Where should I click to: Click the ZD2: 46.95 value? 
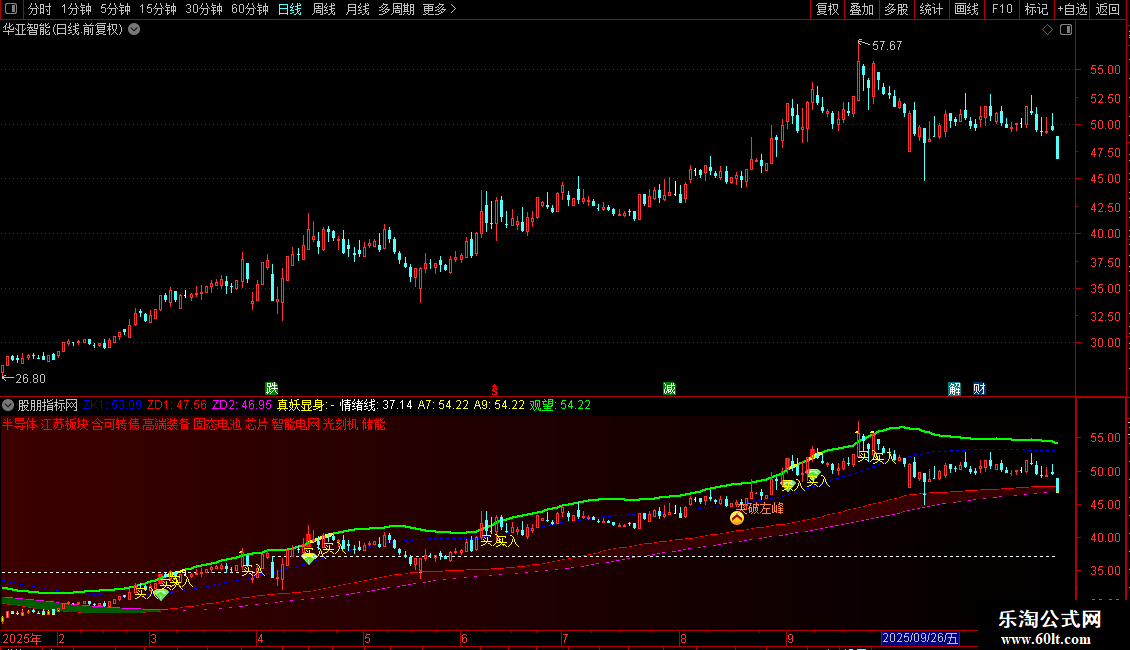[x=241, y=405]
